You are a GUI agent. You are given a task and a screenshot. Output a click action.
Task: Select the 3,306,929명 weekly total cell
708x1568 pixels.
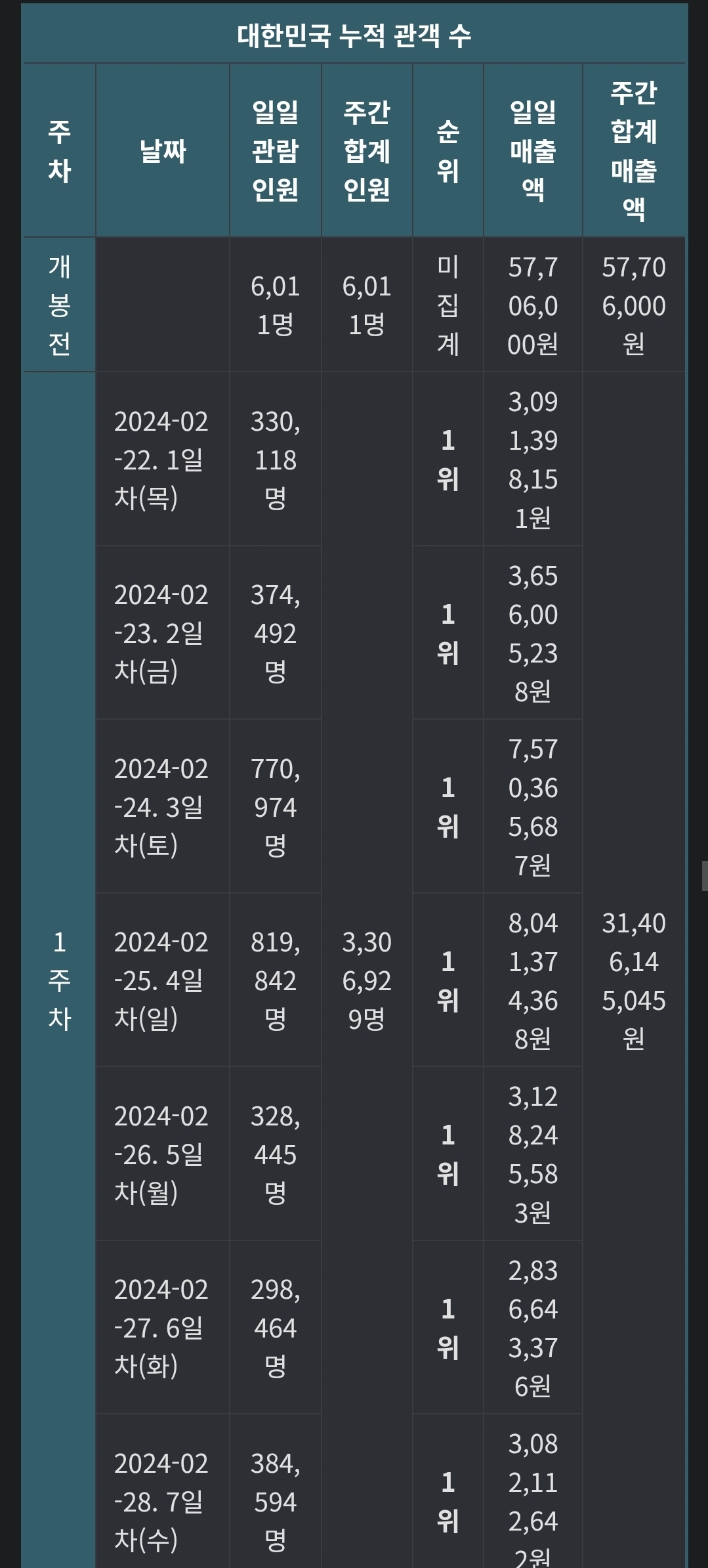[367, 981]
